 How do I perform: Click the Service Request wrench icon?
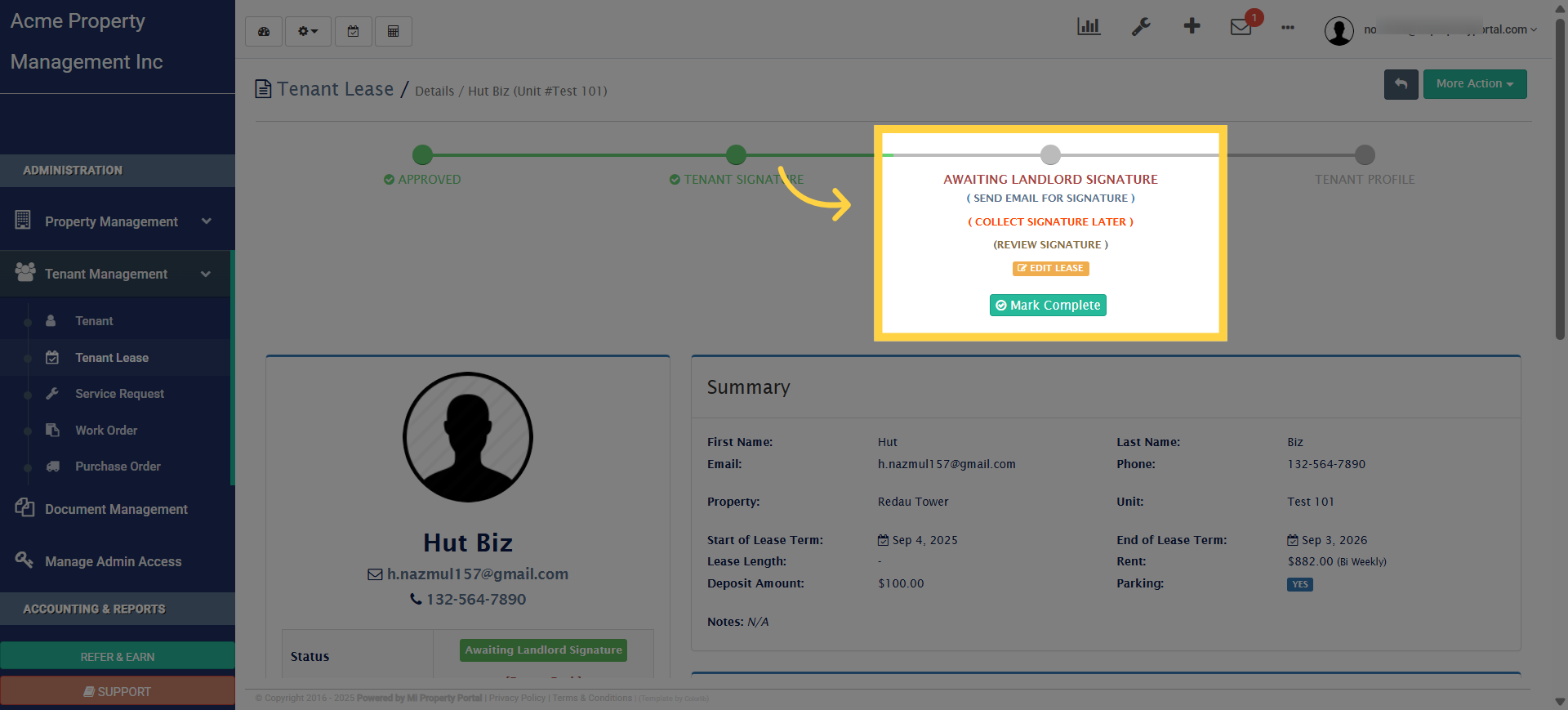(x=52, y=394)
